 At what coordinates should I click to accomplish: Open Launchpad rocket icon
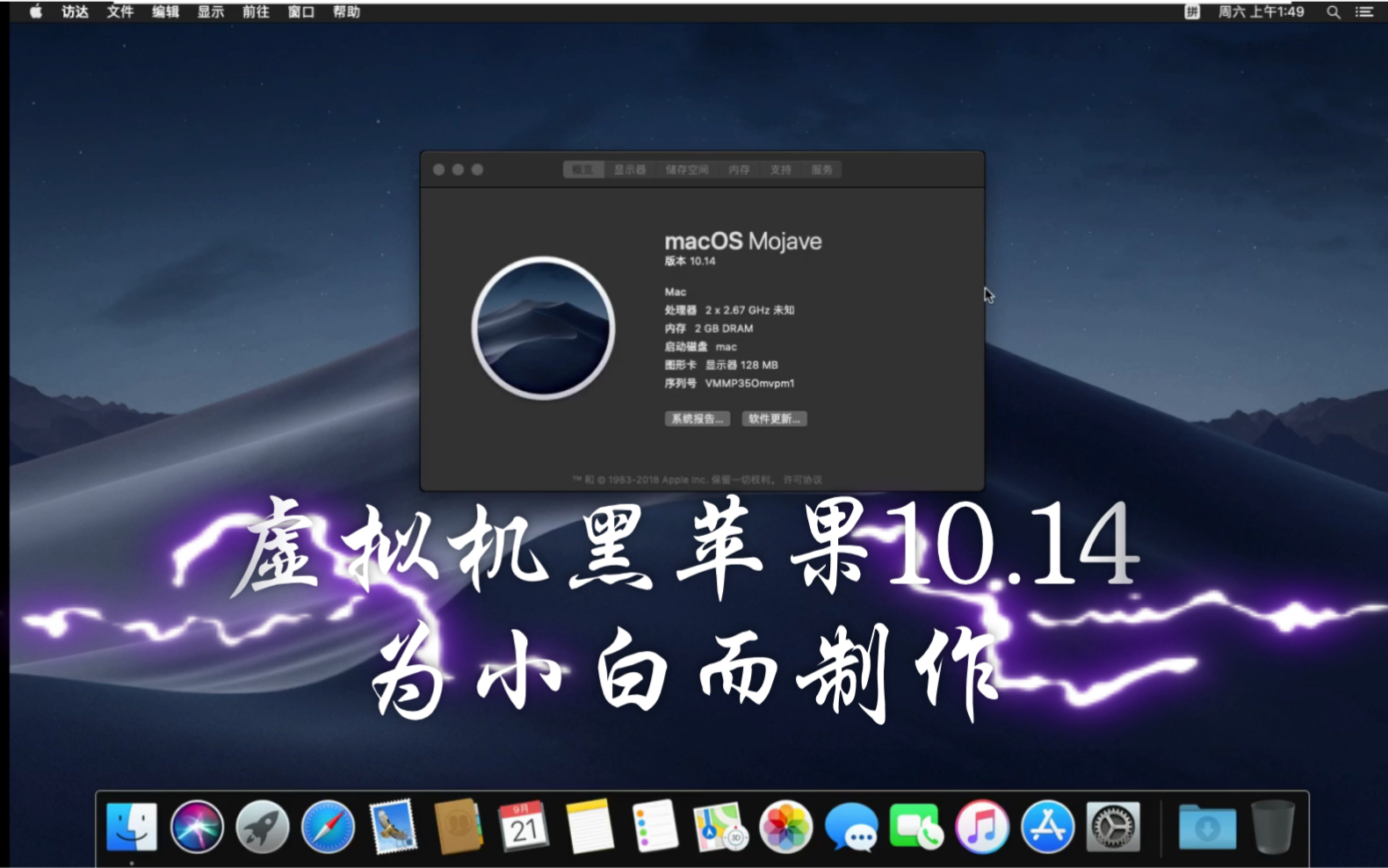click(262, 827)
